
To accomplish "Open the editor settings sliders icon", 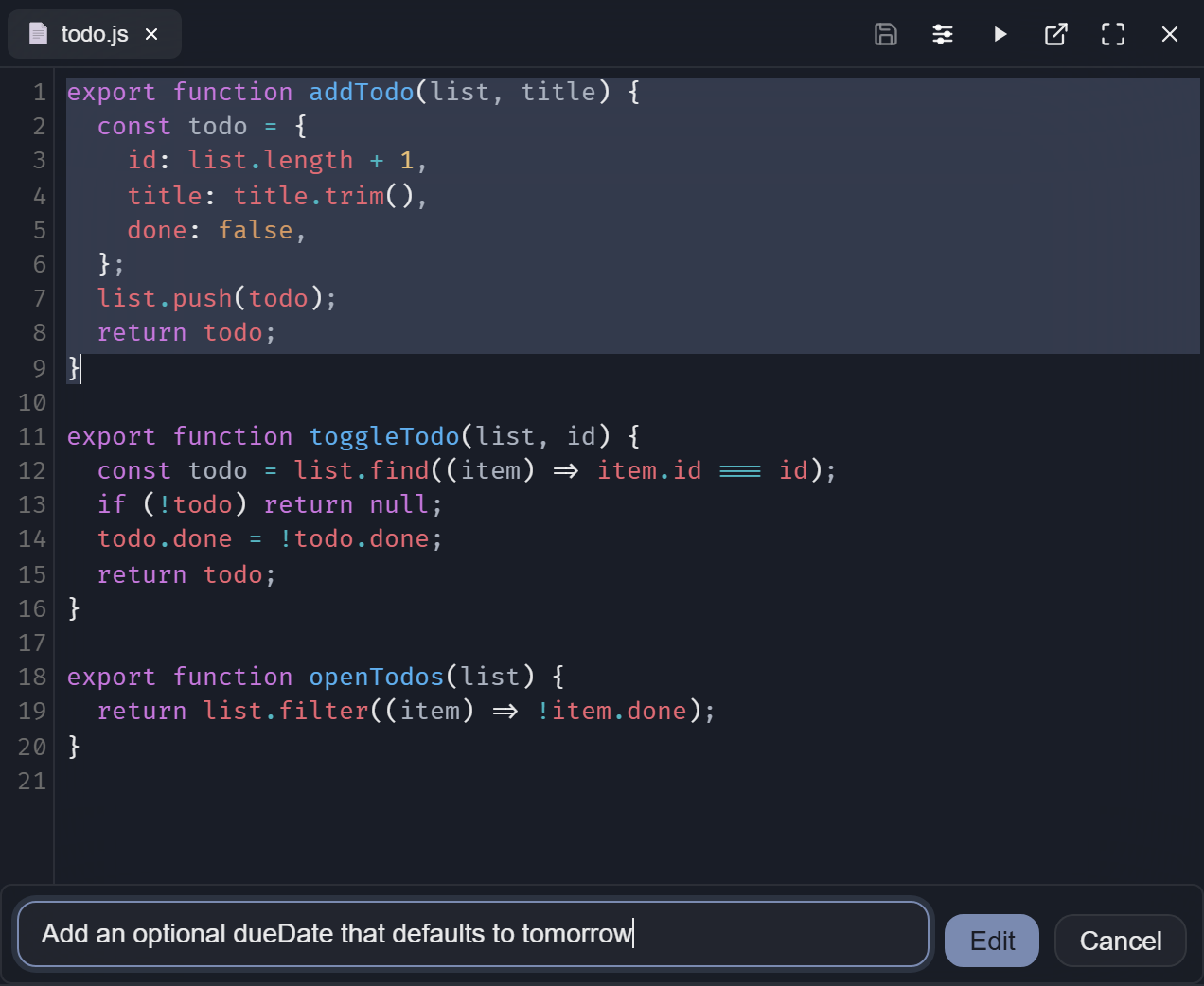I will pos(943,35).
